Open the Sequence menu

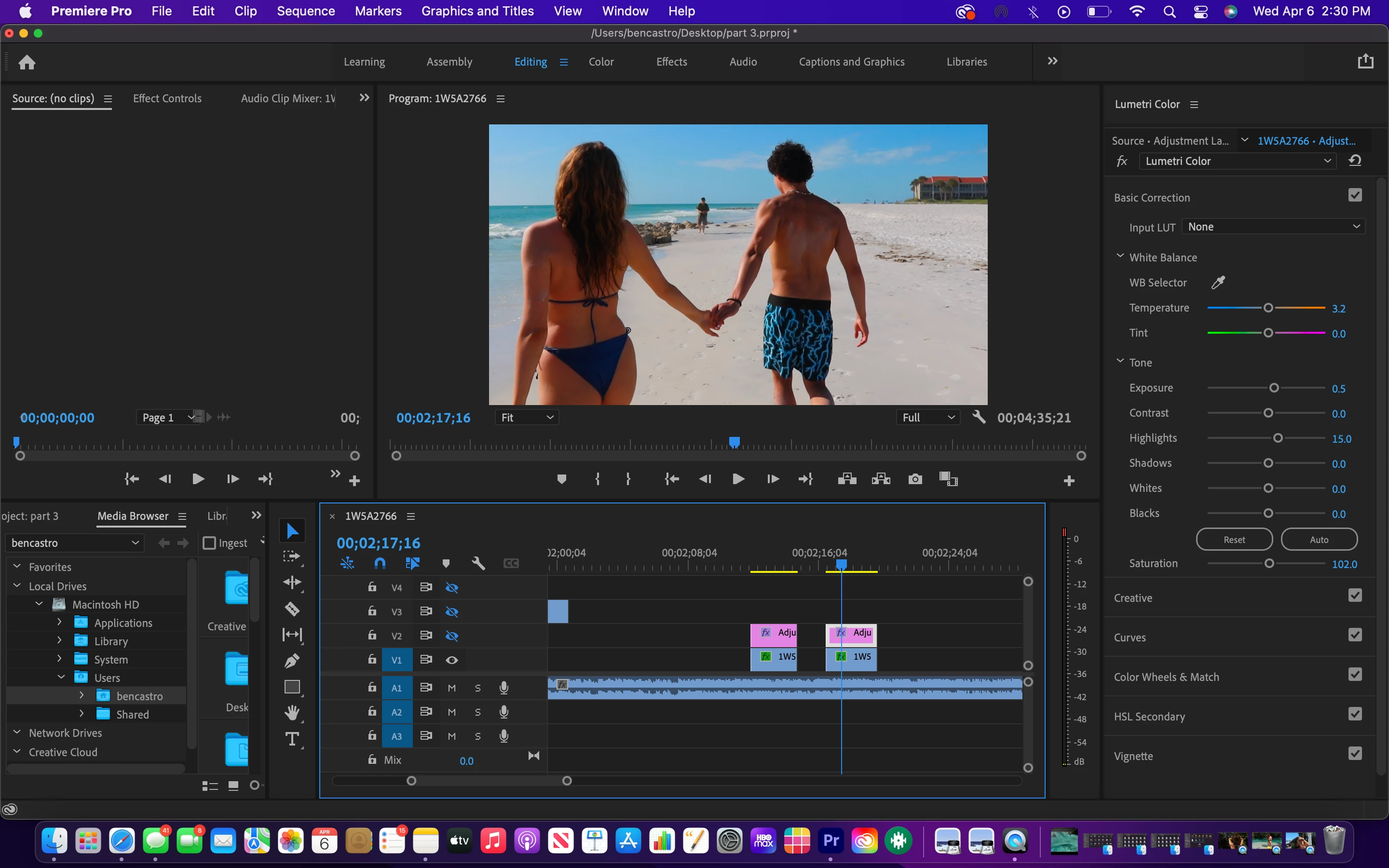point(305,11)
